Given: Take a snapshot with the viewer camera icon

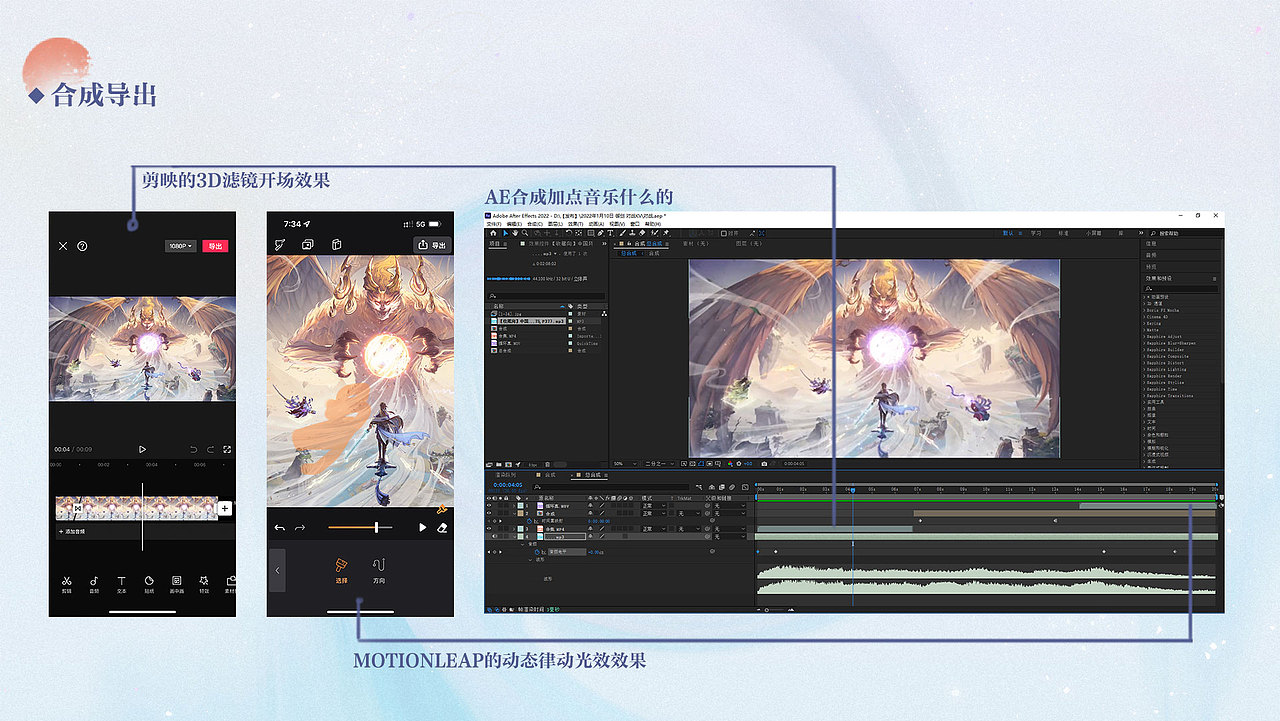Looking at the screenshot, I should 764,464.
